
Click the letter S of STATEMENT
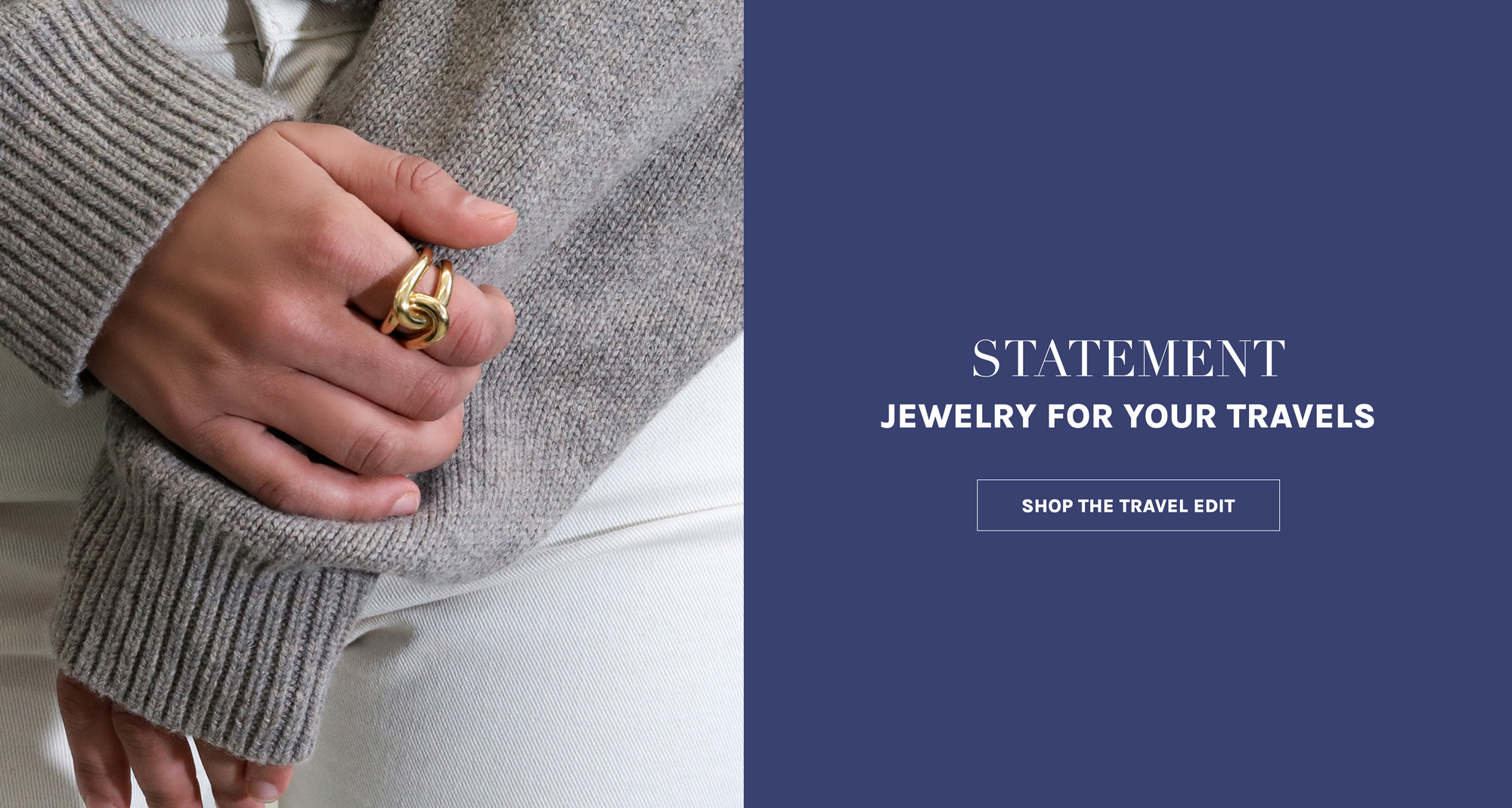986,358
